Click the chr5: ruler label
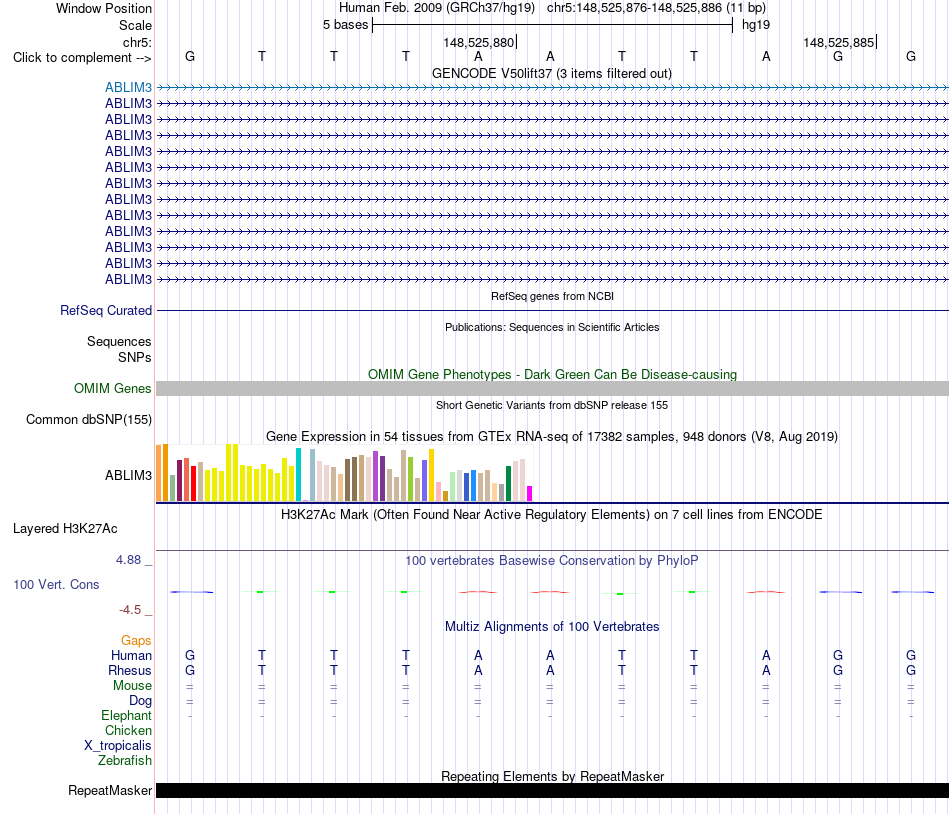Screen dimensions: 950x814 (137, 42)
